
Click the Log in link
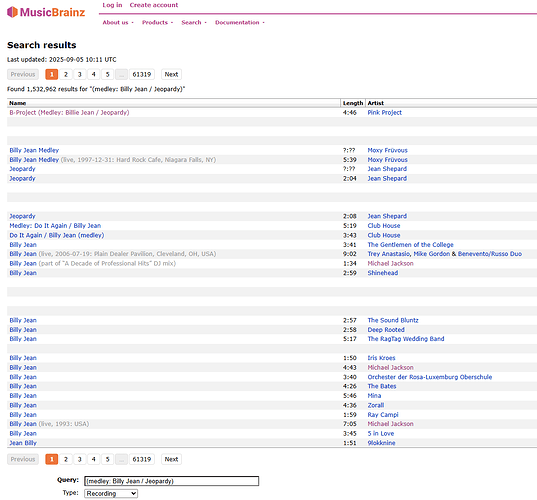coord(112,5)
